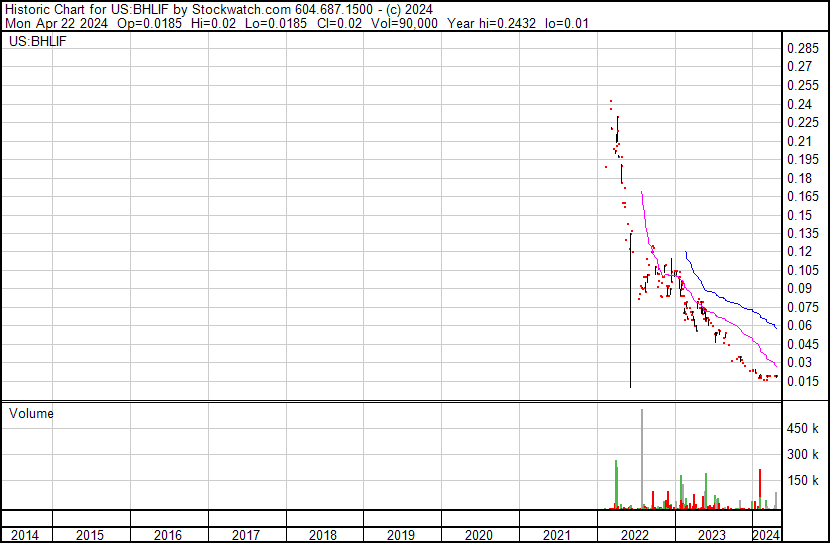Click the 0.015 price axis value
830x543 pixels.
[x=803, y=382]
